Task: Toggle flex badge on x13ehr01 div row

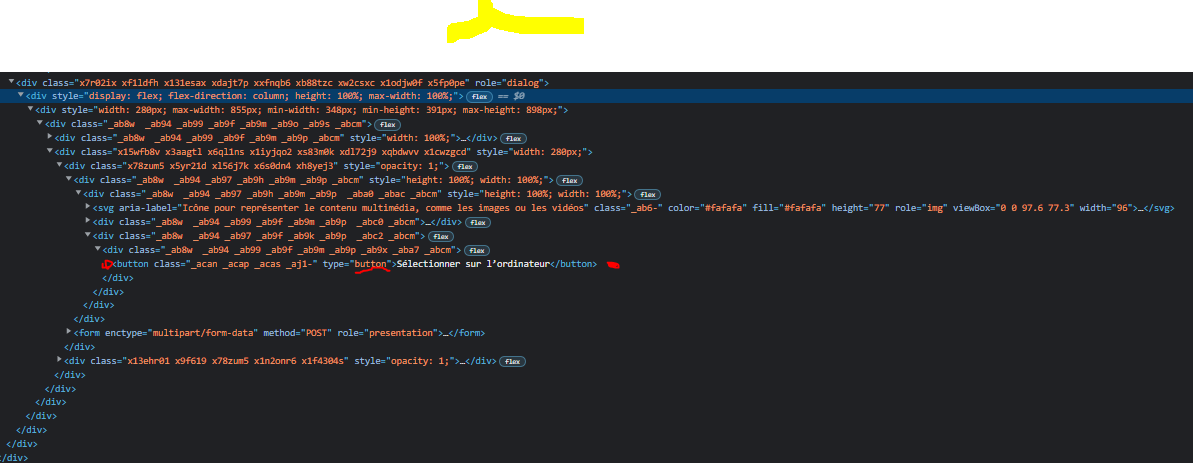Action: pyautogui.click(x=514, y=361)
